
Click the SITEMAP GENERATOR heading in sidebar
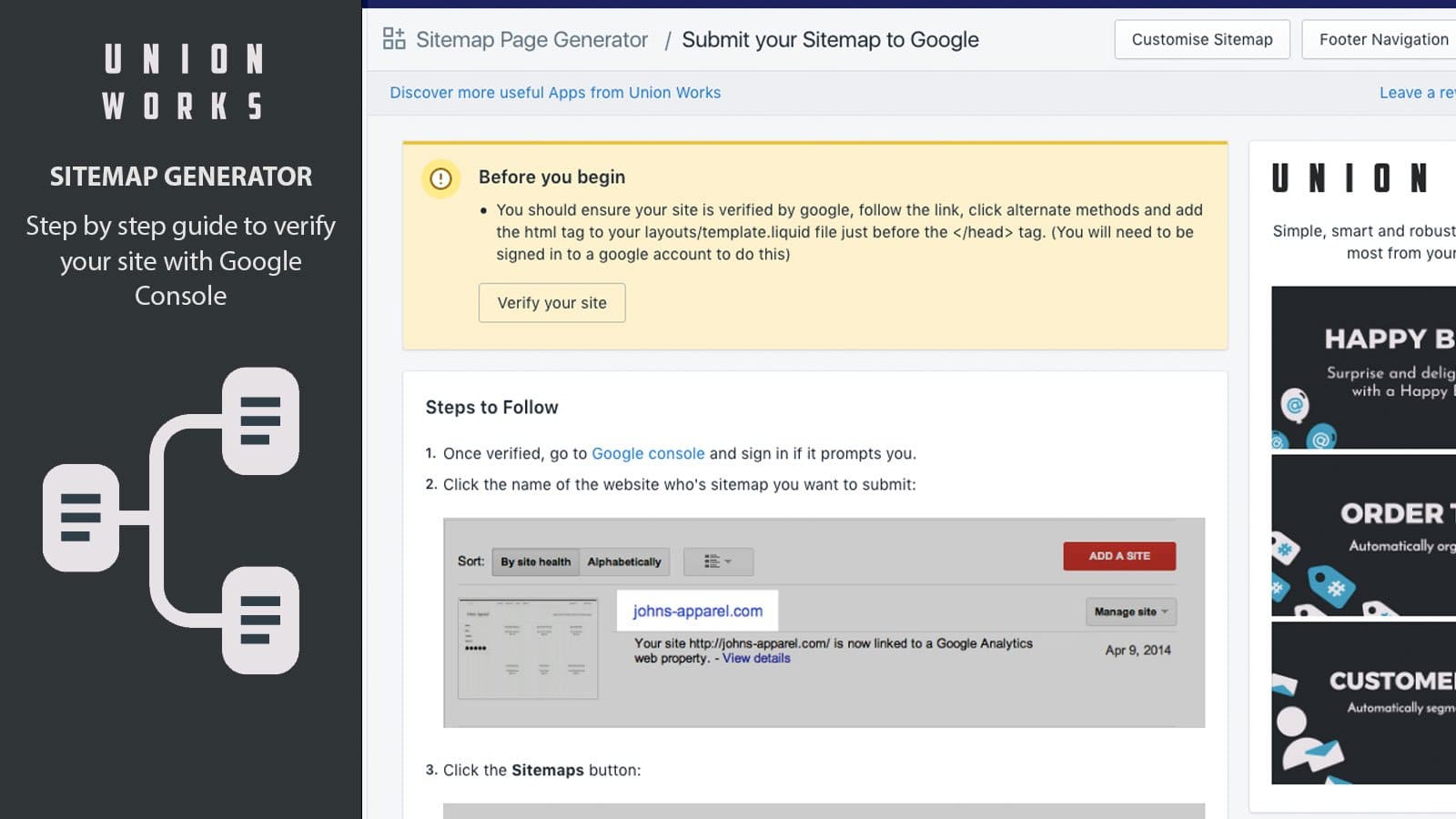tap(181, 177)
